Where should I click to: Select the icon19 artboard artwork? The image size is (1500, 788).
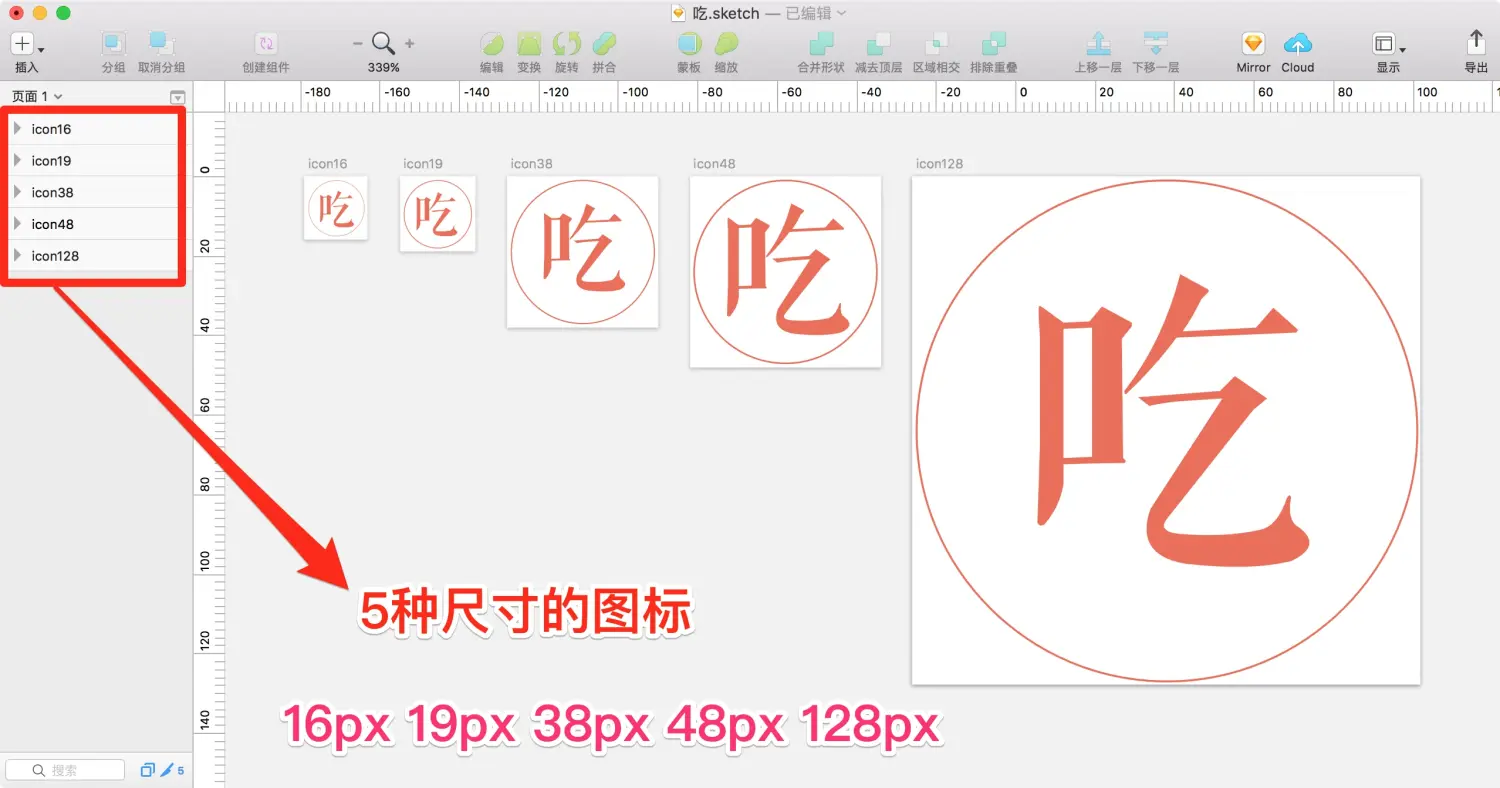point(437,214)
